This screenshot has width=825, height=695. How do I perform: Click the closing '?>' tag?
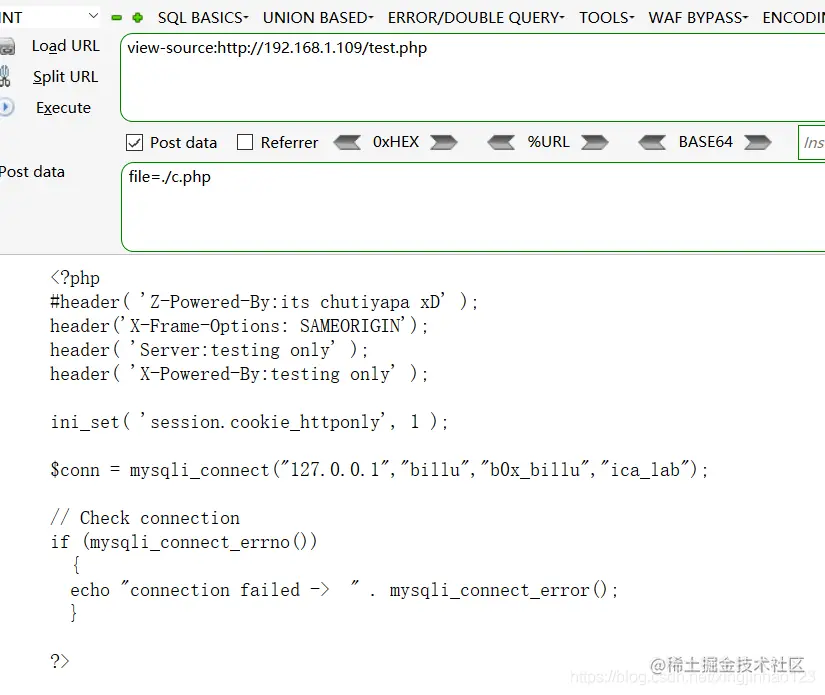coord(60,661)
